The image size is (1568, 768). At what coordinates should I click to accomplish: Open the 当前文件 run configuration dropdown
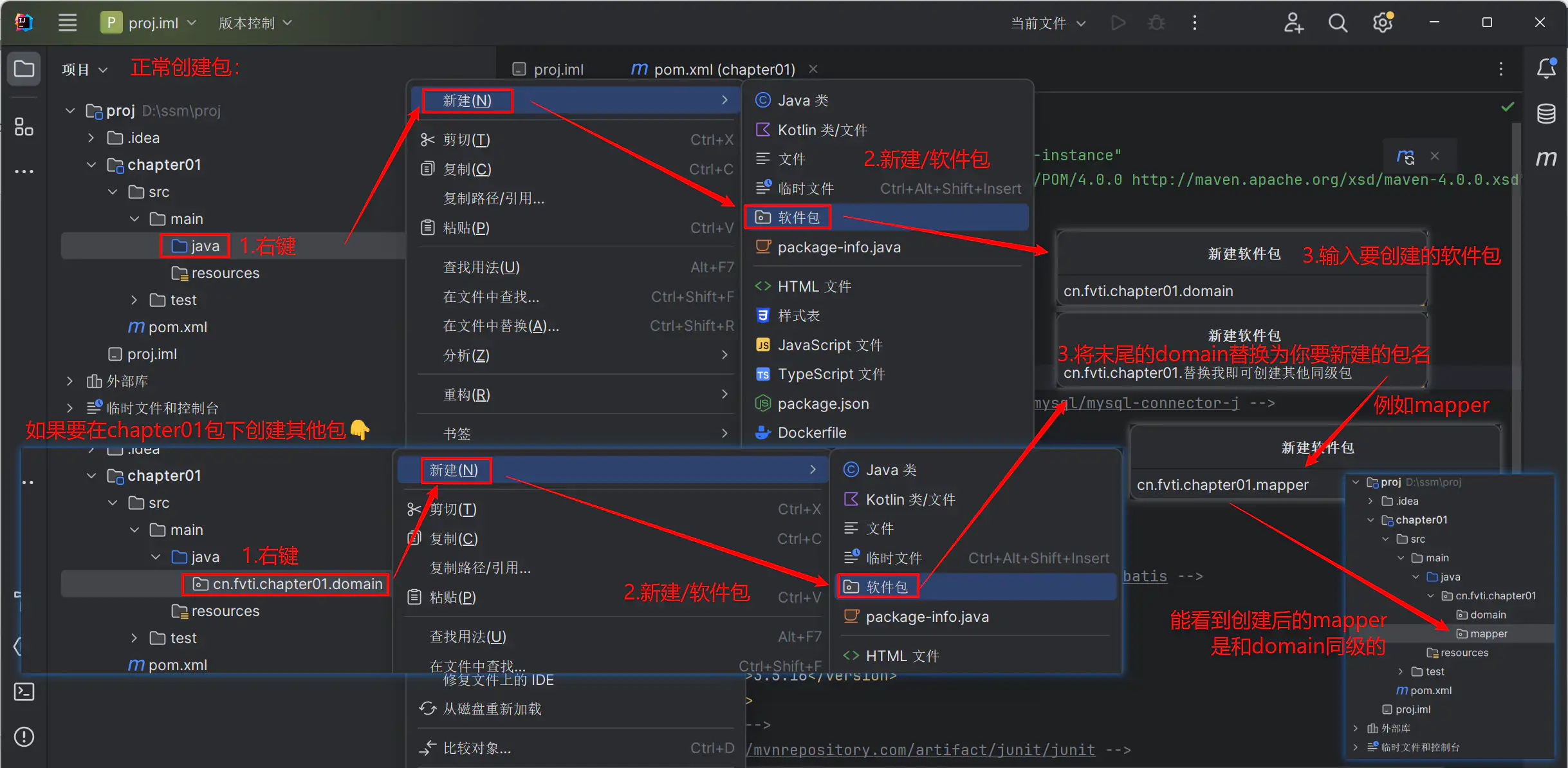pos(1048,23)
